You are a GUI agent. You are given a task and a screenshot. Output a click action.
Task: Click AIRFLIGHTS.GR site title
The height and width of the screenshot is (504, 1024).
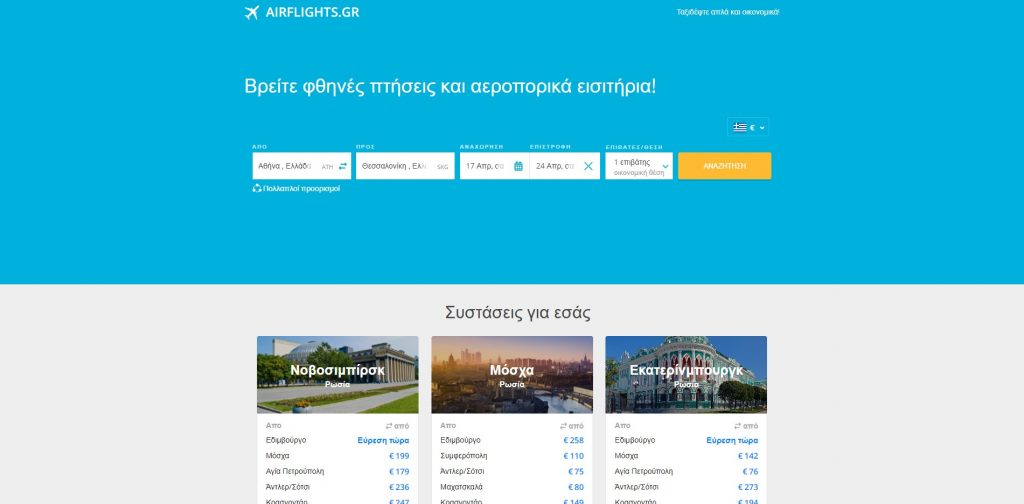pyautogui.click(x=312, y=12)
